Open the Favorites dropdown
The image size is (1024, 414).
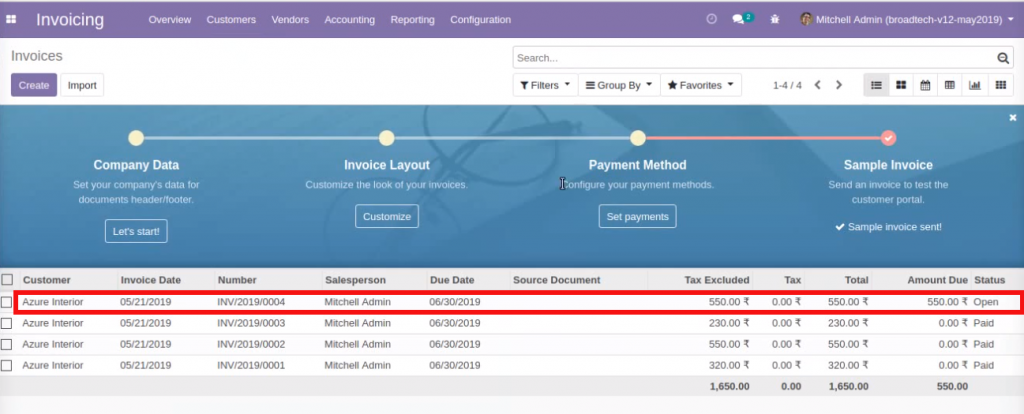(701, 85)
